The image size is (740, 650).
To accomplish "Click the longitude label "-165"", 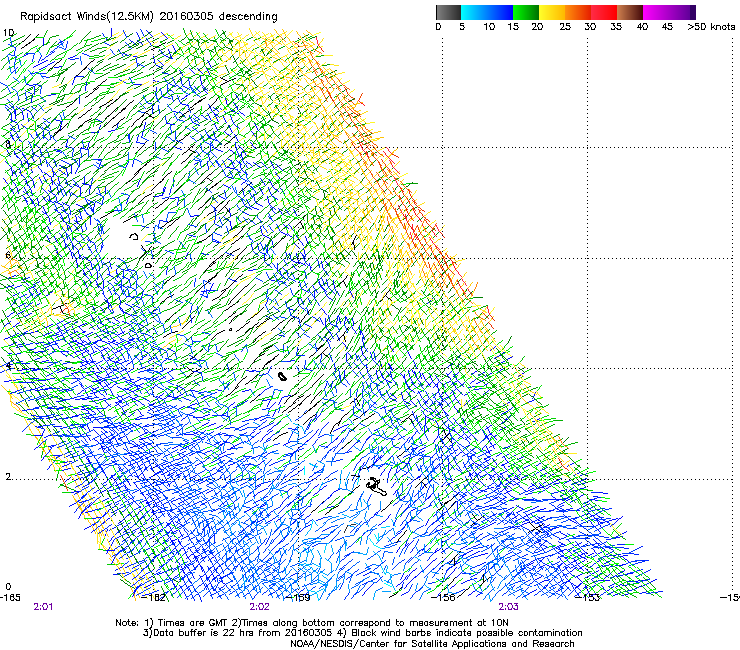I will (x=10, y=598).
